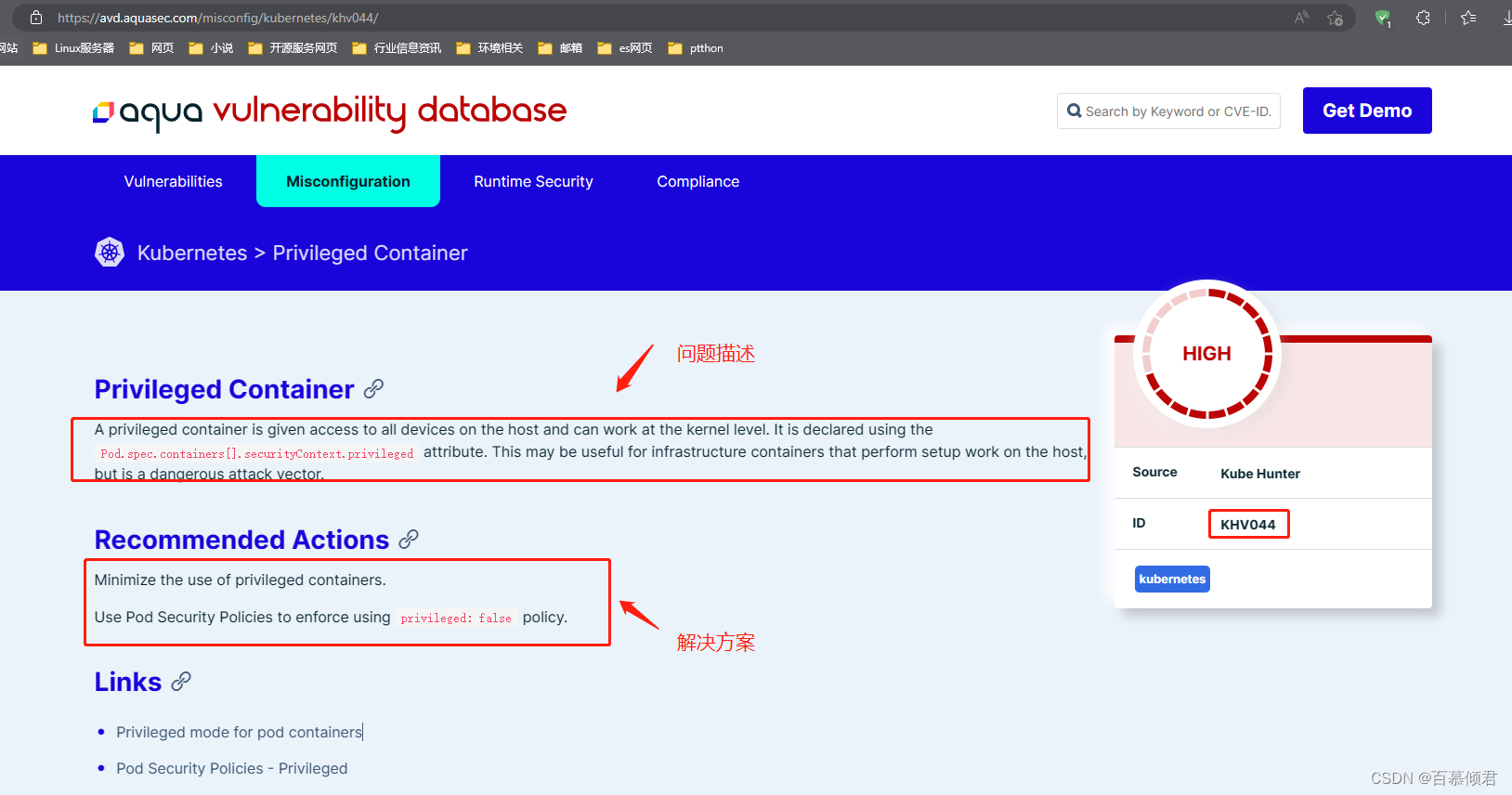Click the Kube Hunter source value
Viewport: 1512px width, 795px height.
[x=1260, y=474]
